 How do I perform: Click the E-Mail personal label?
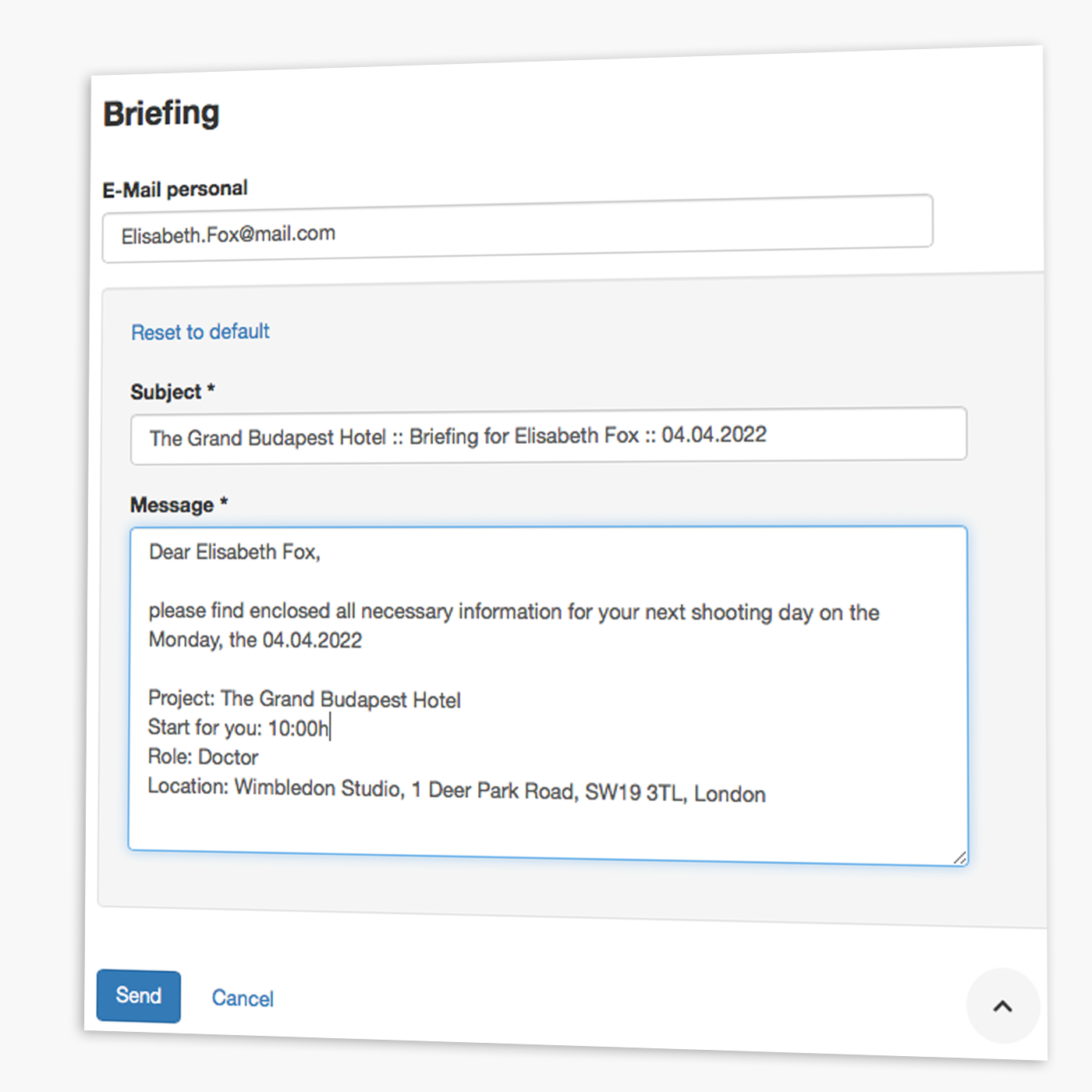pos(175,188)
